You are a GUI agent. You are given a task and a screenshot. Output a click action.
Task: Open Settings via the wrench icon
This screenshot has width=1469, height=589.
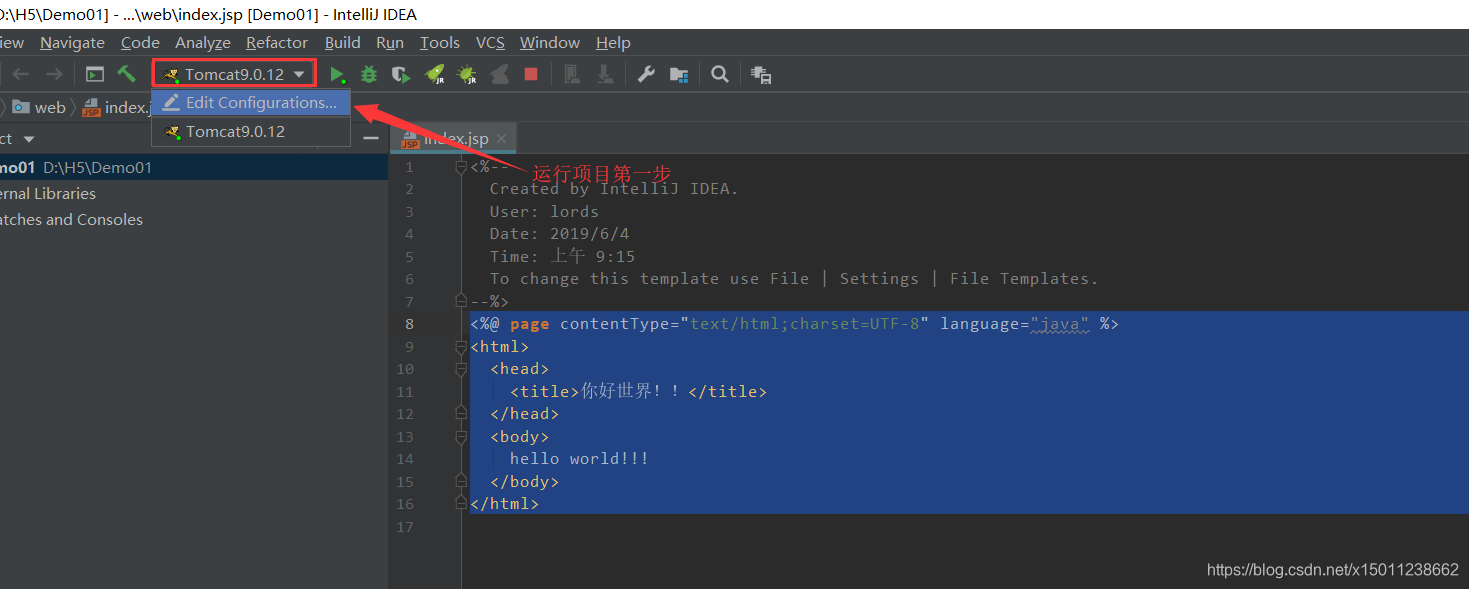point(646,74)
